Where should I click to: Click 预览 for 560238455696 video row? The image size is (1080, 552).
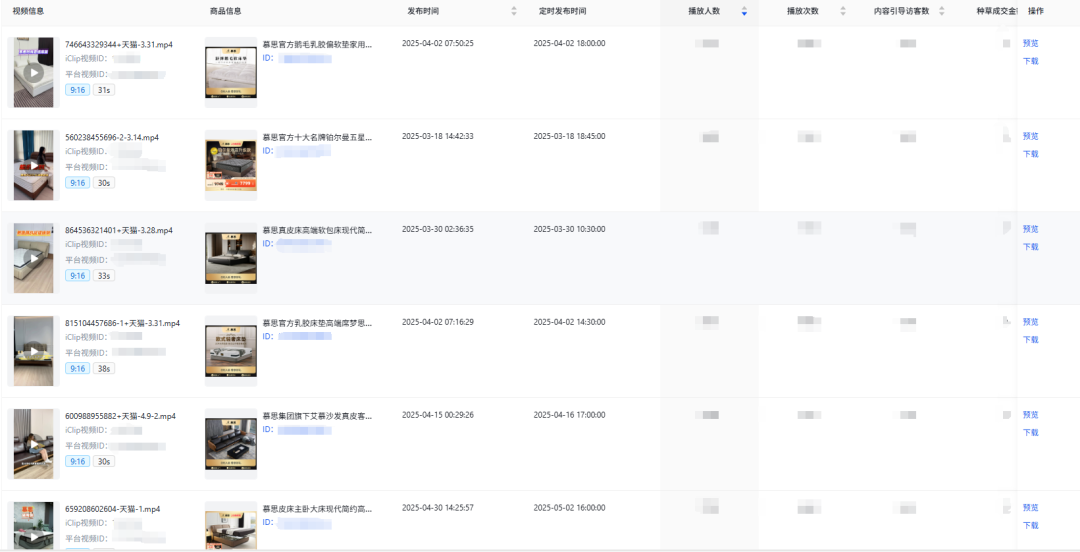(1030, 136)
